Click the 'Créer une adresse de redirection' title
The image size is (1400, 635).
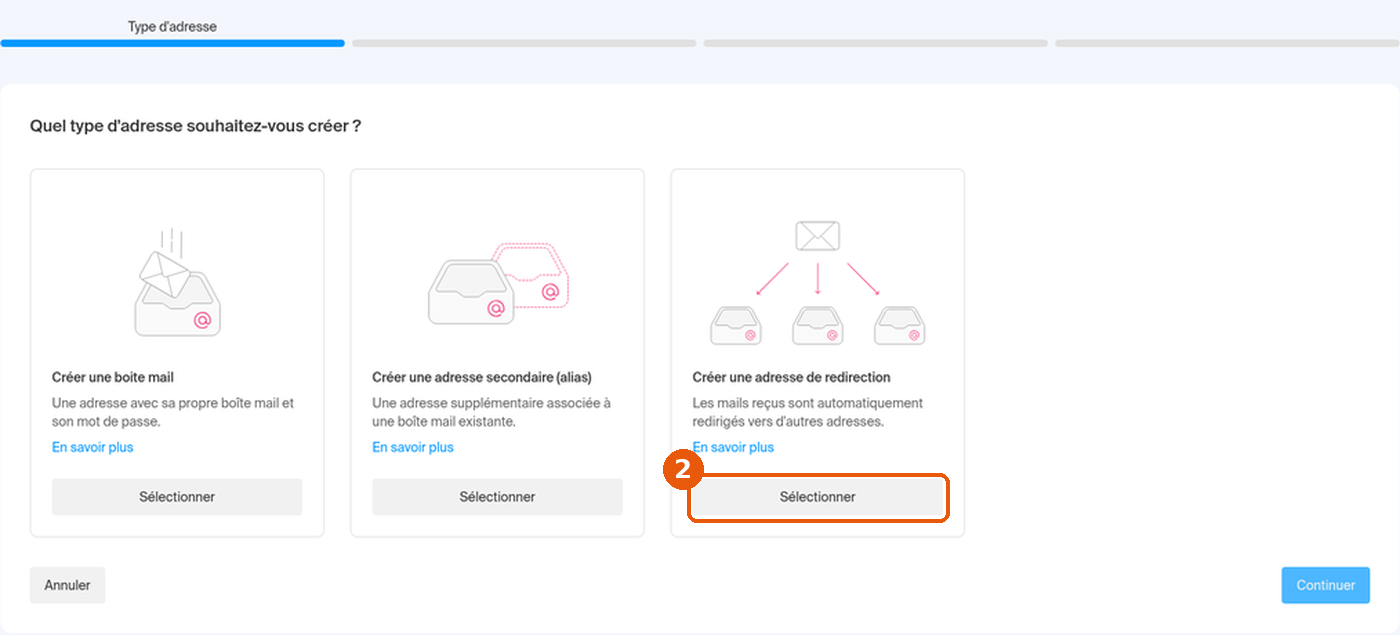pos(792,377)
